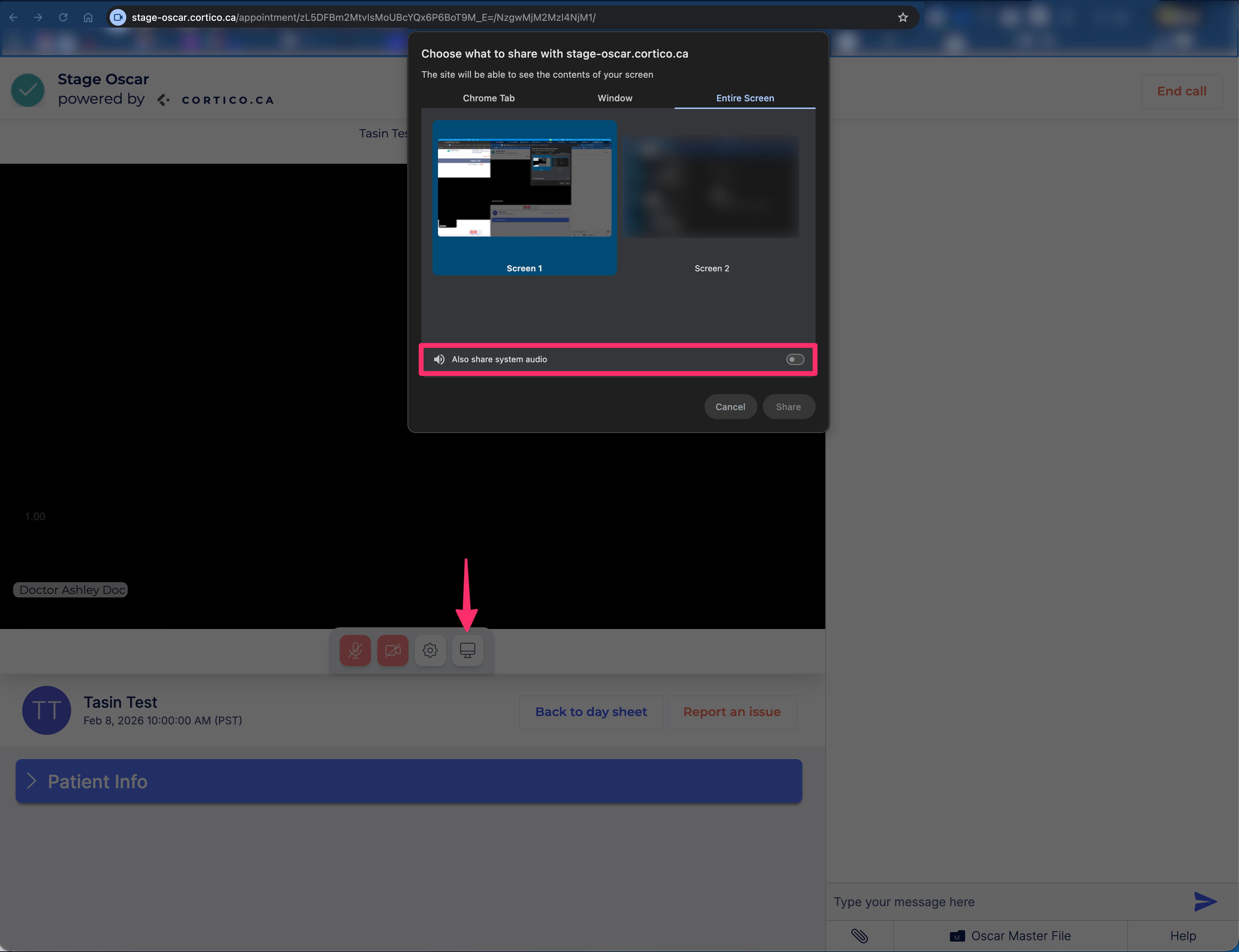Viewport: 1239px width, 952px height.
Task: Click the browser home icon
Action: coord(88,18)
